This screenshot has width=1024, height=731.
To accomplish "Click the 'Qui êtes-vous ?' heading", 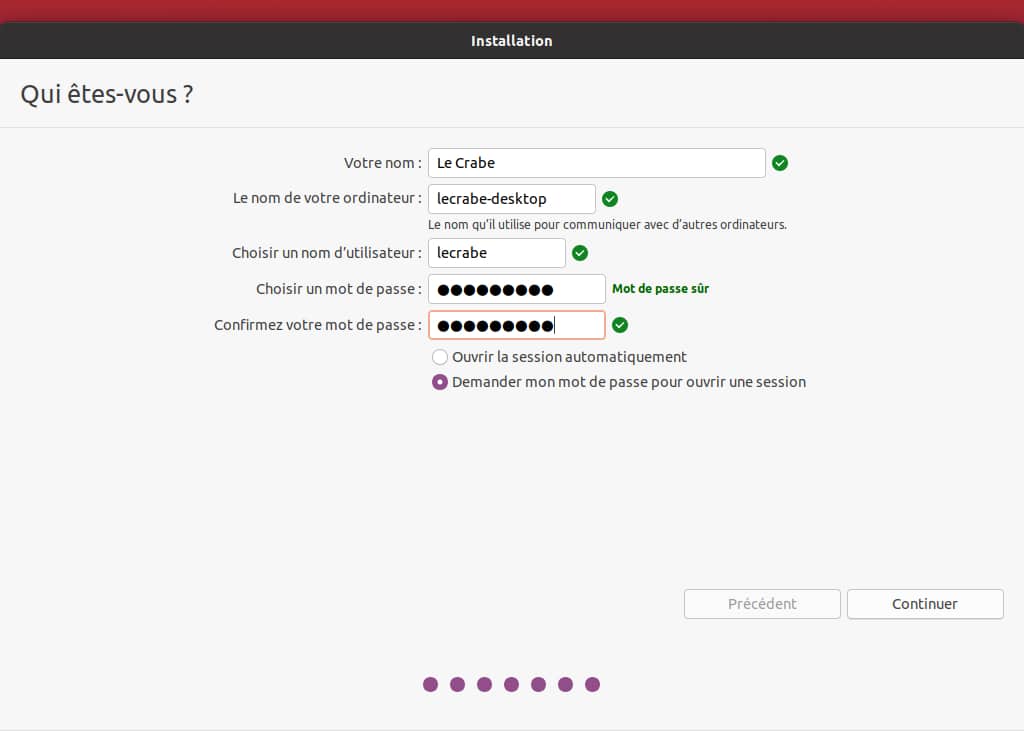I will (107, 95).
